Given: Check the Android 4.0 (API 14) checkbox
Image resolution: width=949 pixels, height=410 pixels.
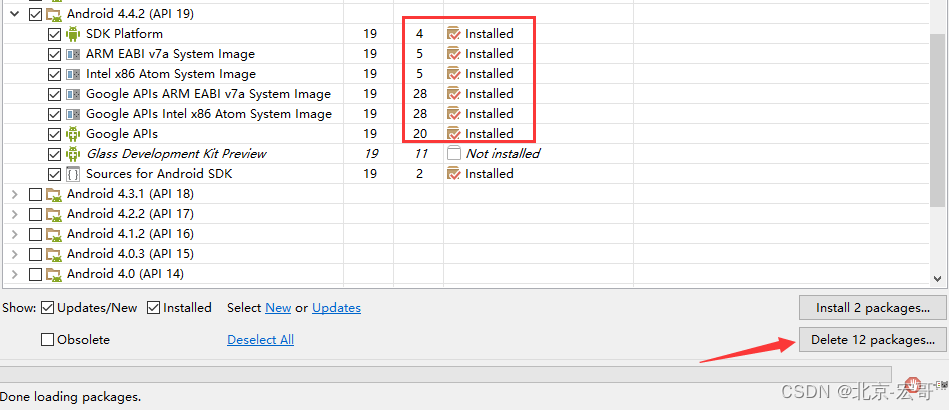Looking at the screenshot, I should tap(35, 274).
